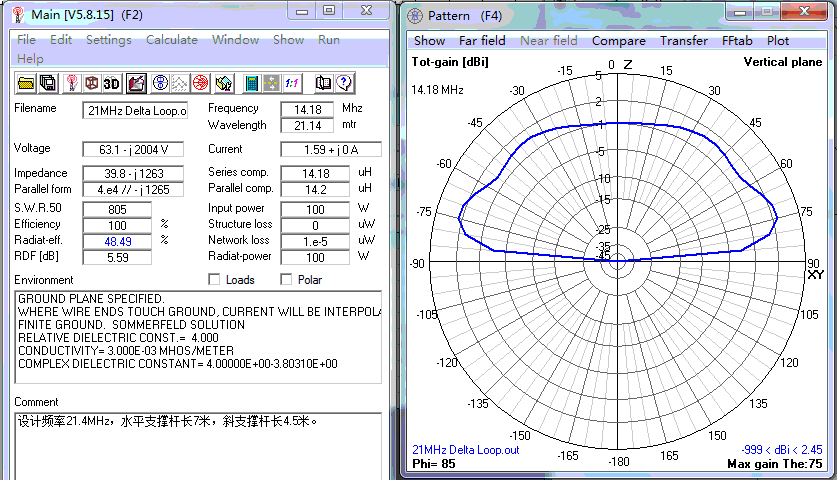Open far-field pattern circle icon
Screen dimensions: 837x480
(x=160, y=83)
